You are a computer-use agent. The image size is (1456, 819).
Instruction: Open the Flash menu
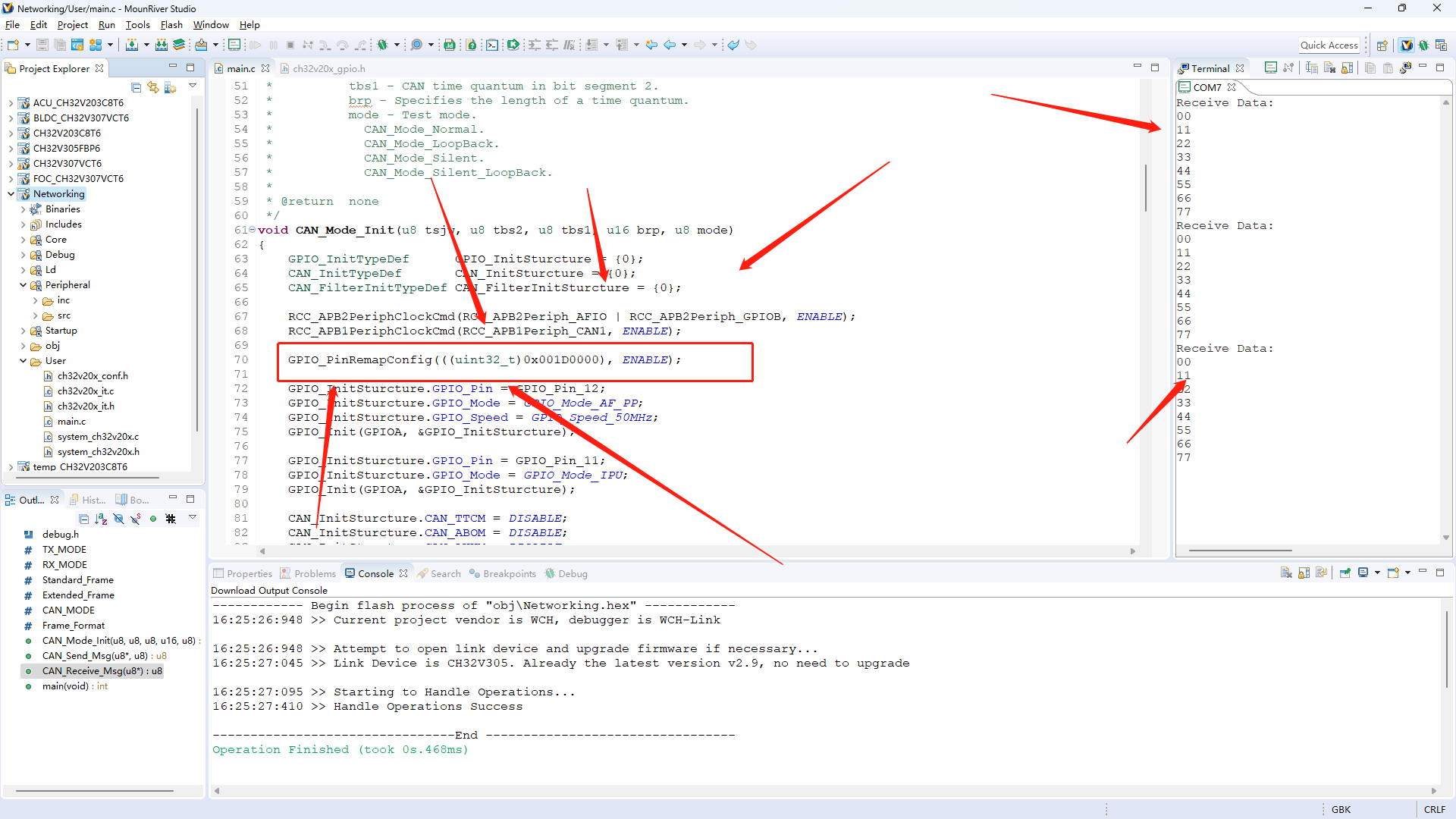[x=171, y=24]
